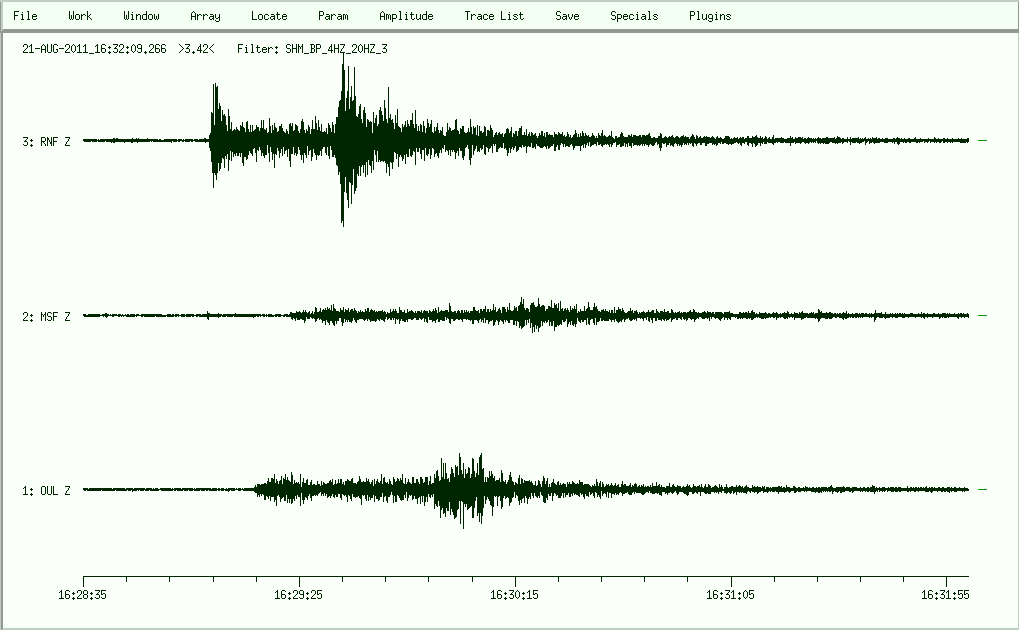Expand the Array menu
1019x630 pixels.
[x=205, y=16]
